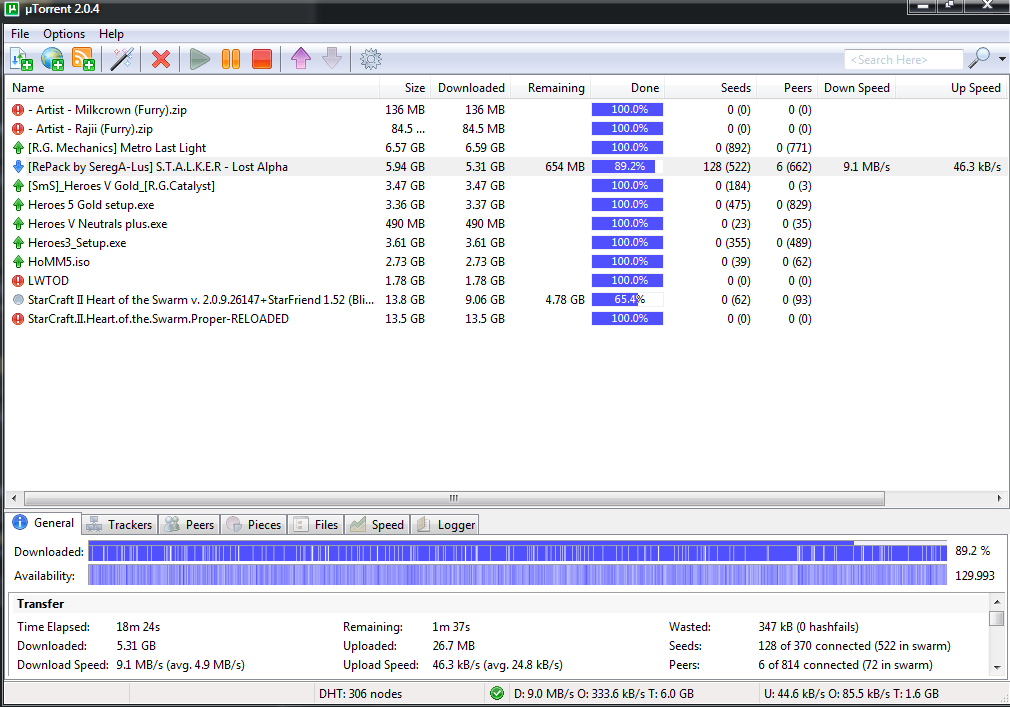Viewport: 1010px width, 707px height.
Task: Click the 89.2% progress bar of Lost Alpha
Action: (x=627, y=167)
